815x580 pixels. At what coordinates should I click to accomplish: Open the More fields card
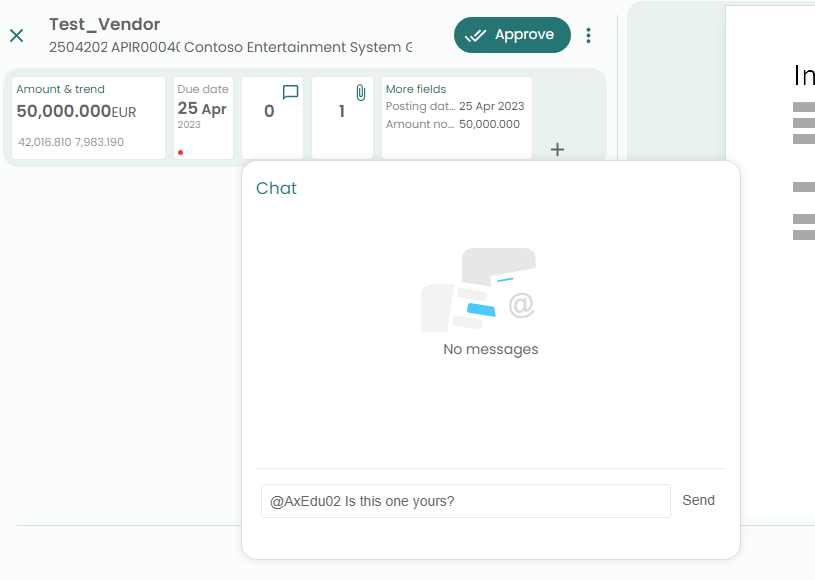[456, 118]
